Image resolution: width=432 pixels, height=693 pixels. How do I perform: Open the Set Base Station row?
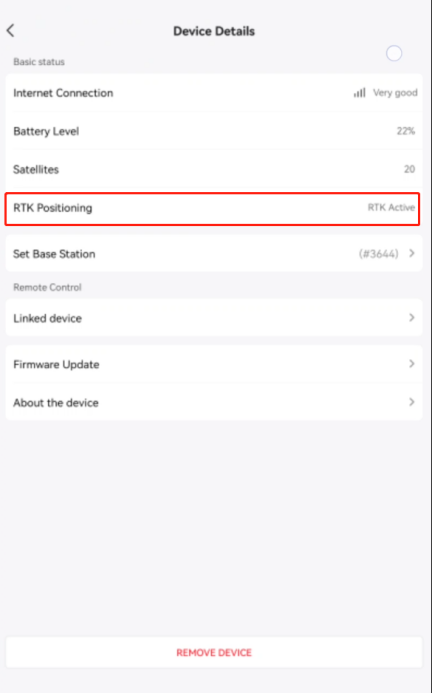click(x=214, y=253)
